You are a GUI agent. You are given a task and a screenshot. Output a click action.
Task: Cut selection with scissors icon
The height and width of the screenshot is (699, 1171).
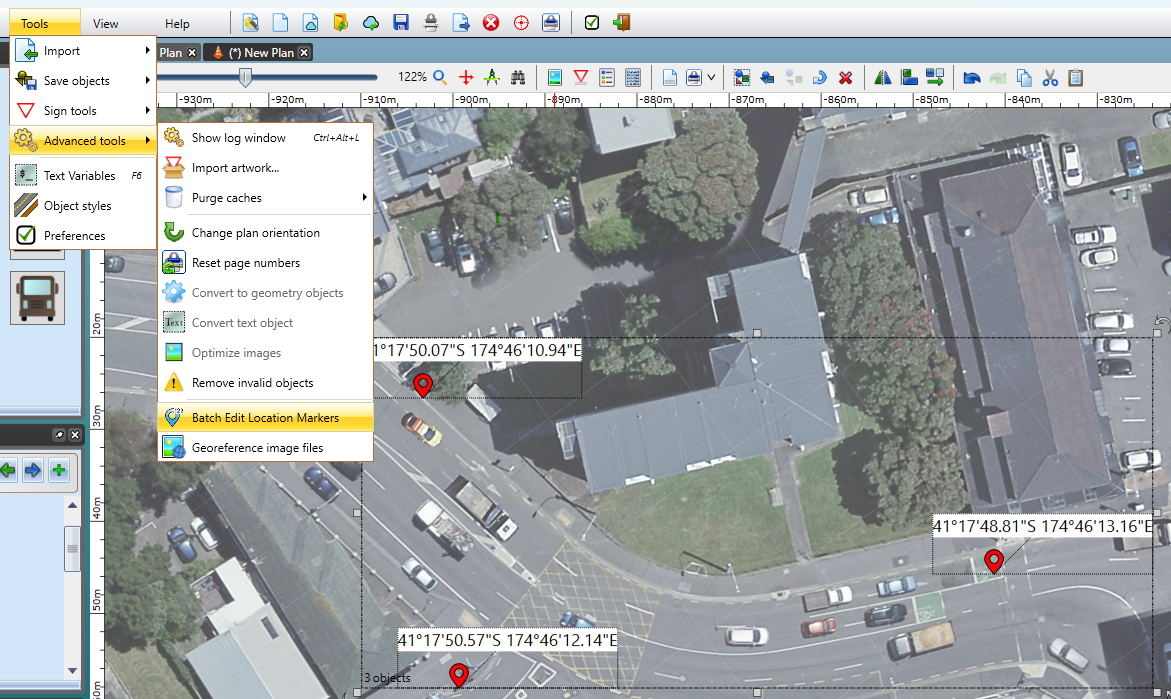(x=1050, y=77)
